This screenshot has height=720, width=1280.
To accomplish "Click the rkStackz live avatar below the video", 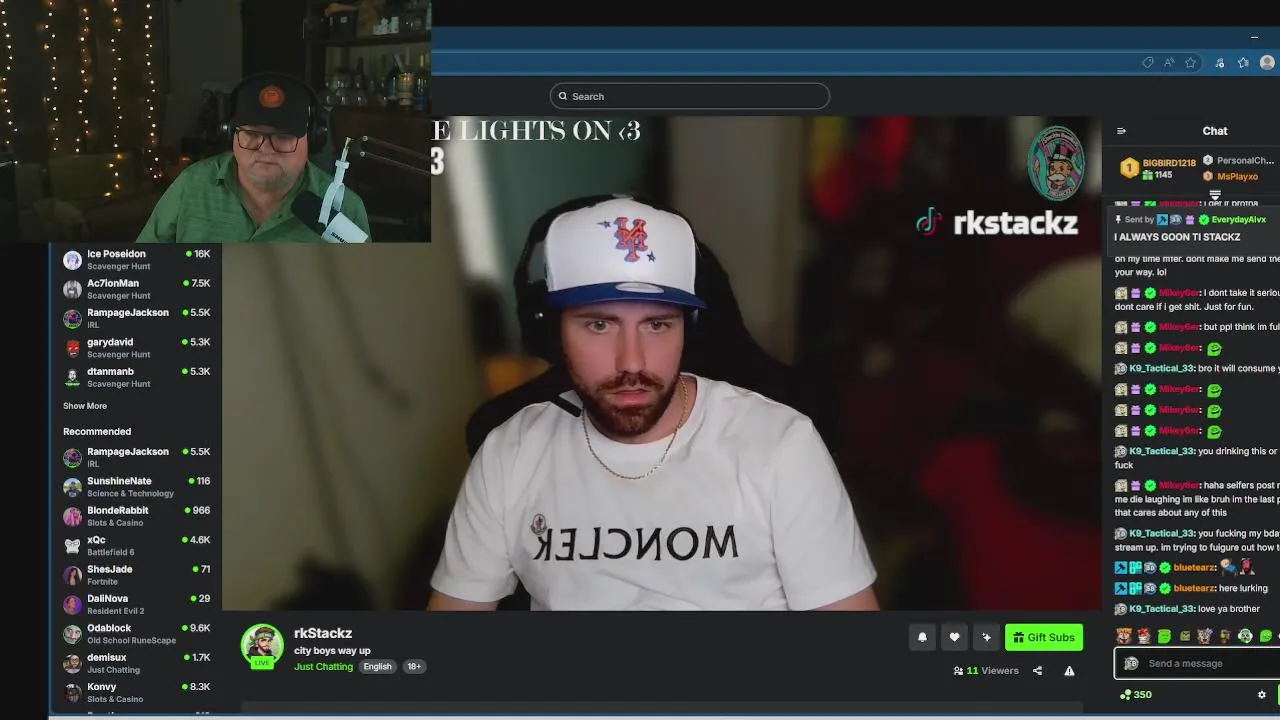I will (262, 646).
